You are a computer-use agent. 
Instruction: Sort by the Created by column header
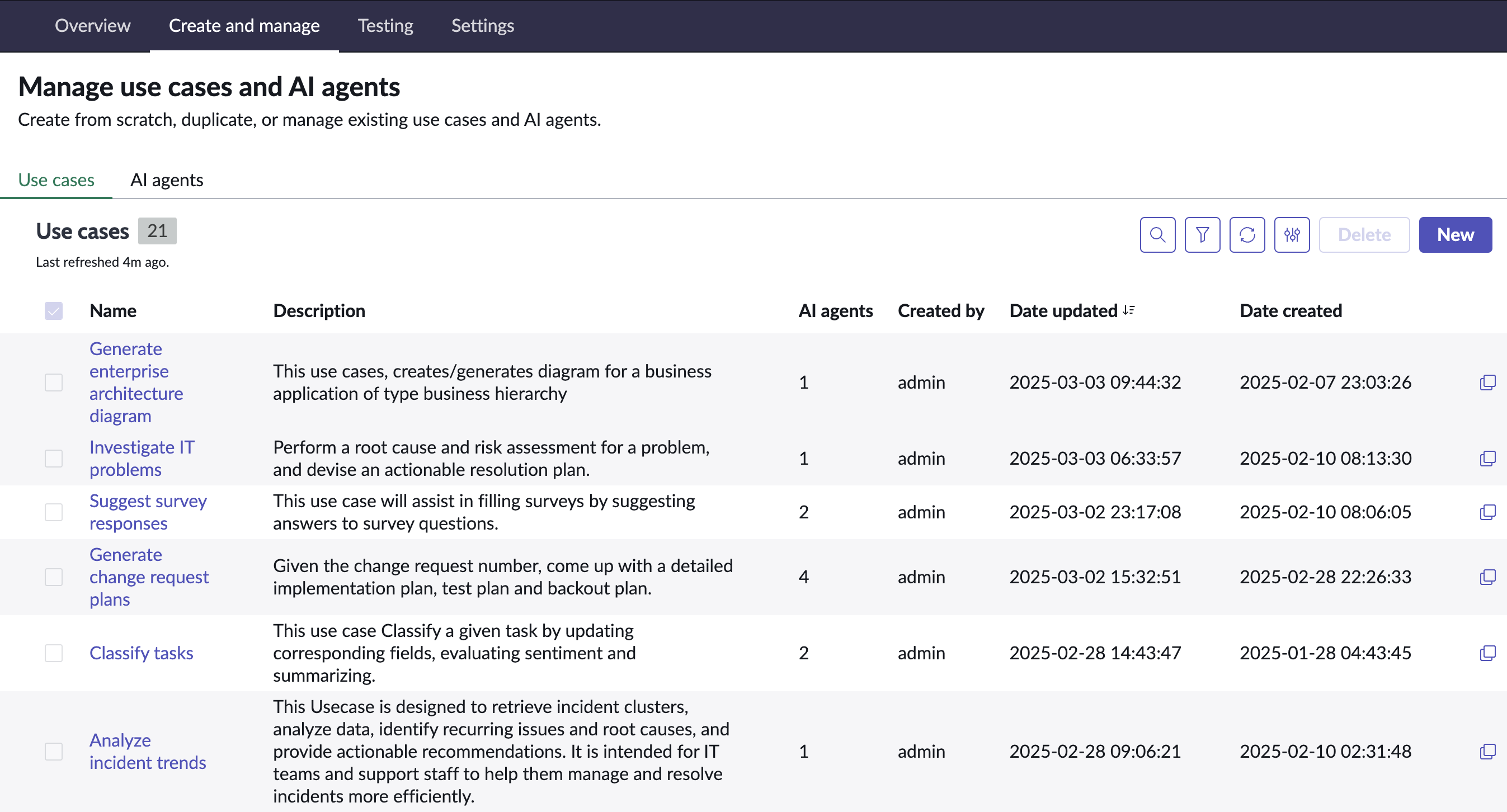[941, 310]
